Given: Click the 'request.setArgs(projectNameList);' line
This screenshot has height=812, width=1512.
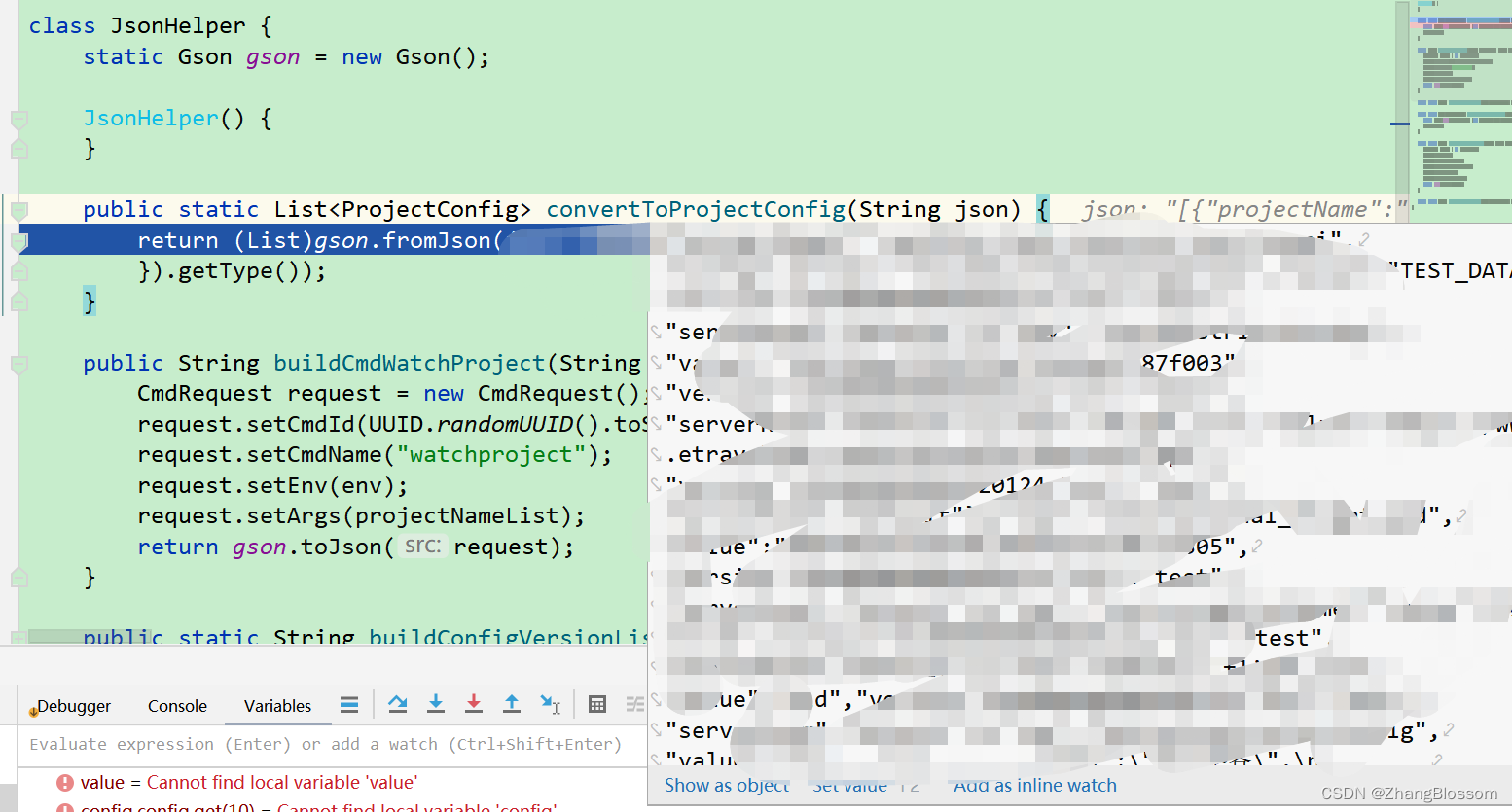Looking at the screenshot, I should coord(361,516).
